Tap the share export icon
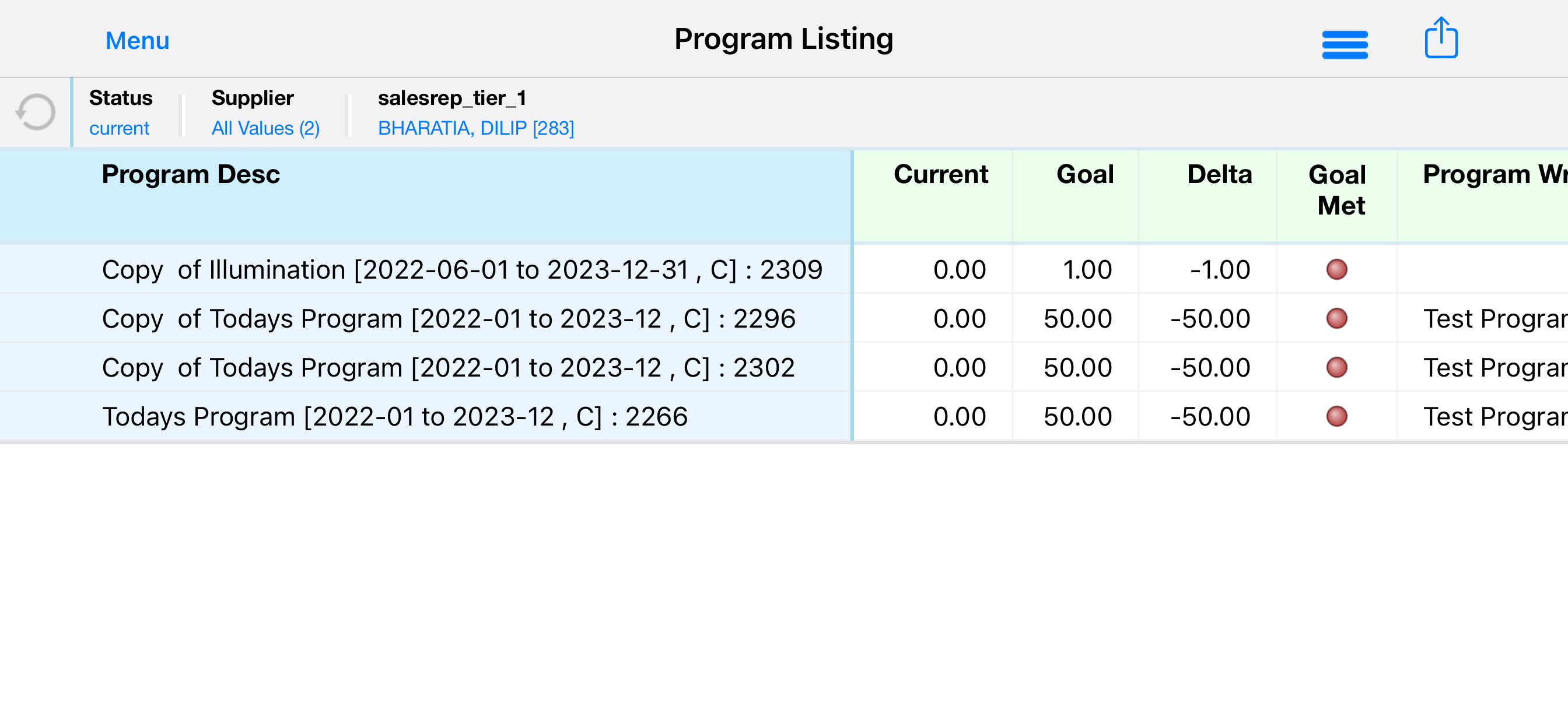 point(1441,38)
